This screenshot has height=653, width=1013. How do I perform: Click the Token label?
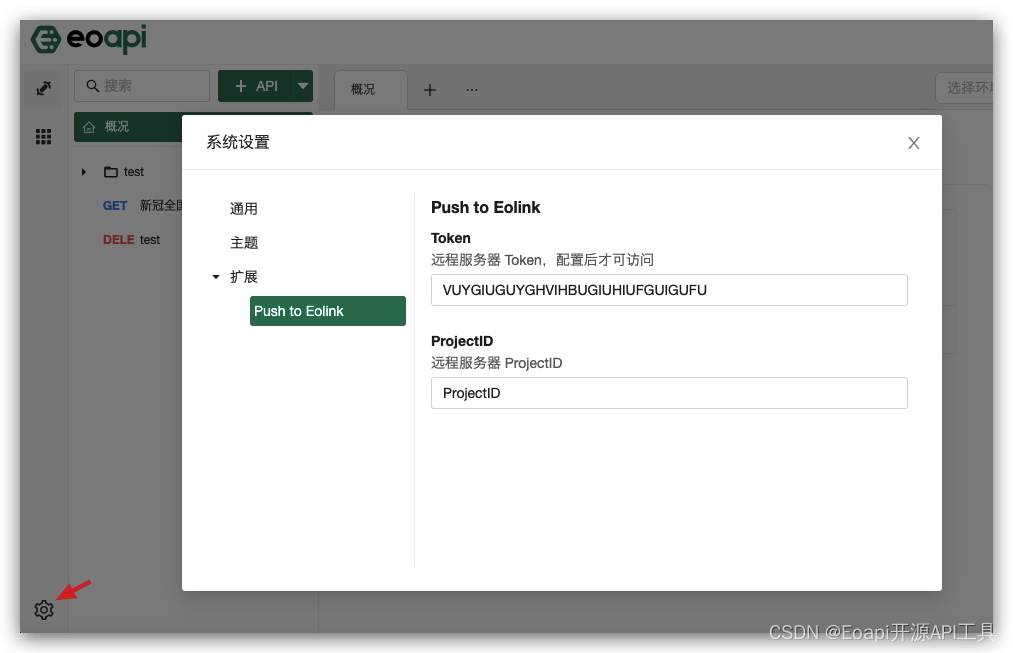(x=450, y=238)
